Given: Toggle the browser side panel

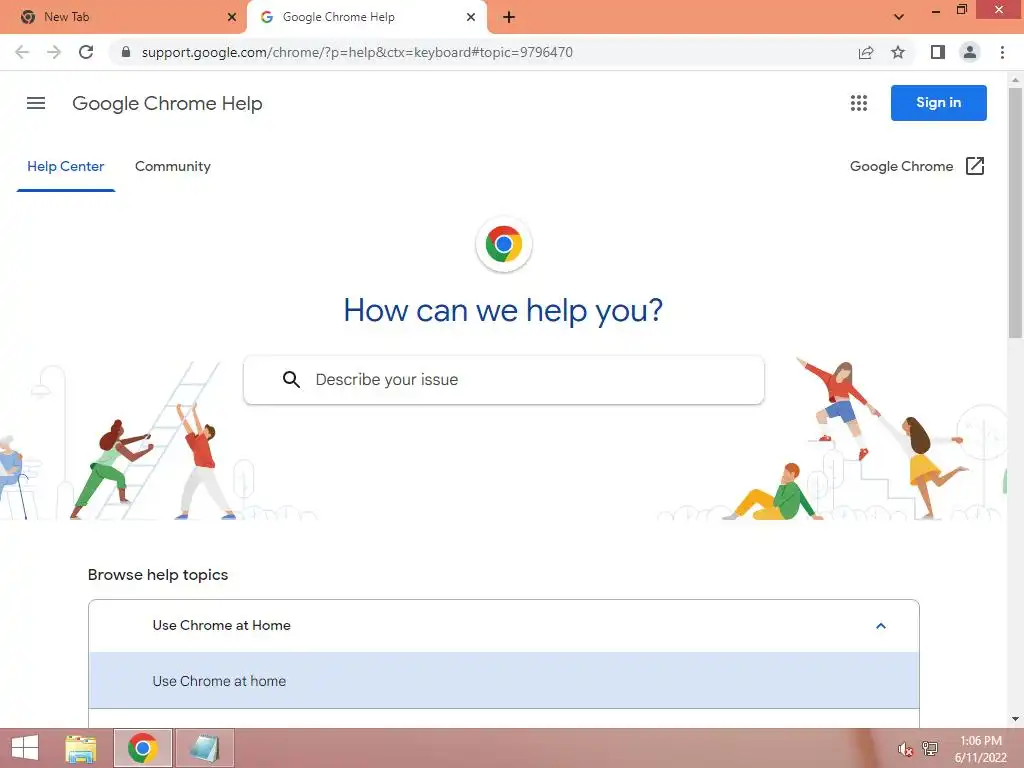Looking at the screenshot, I should pos(938,52).
